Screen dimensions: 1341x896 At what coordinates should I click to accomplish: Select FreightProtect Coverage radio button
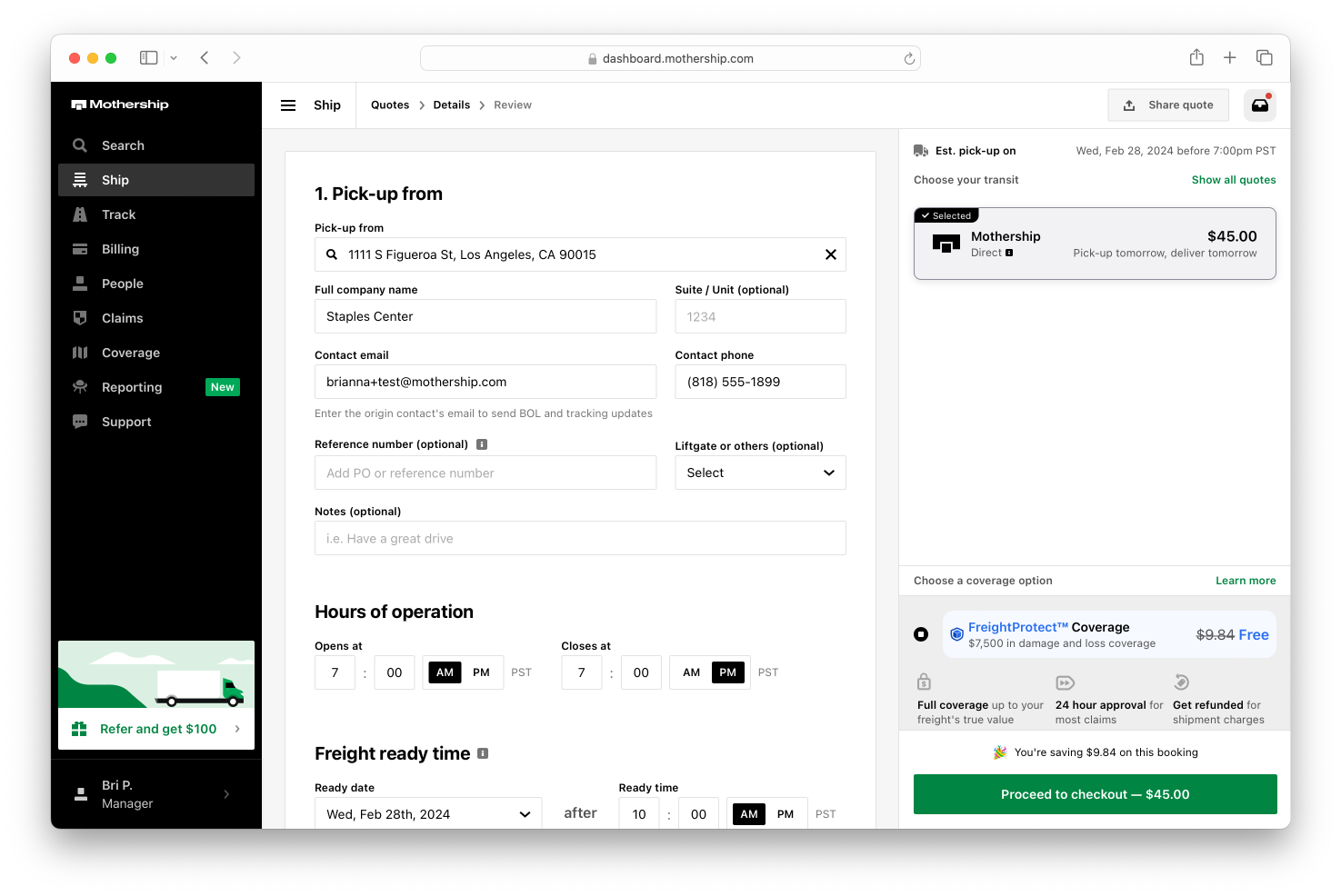[x=921, y=634]
